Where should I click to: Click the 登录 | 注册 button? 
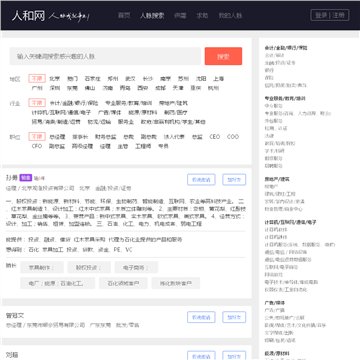330,15
